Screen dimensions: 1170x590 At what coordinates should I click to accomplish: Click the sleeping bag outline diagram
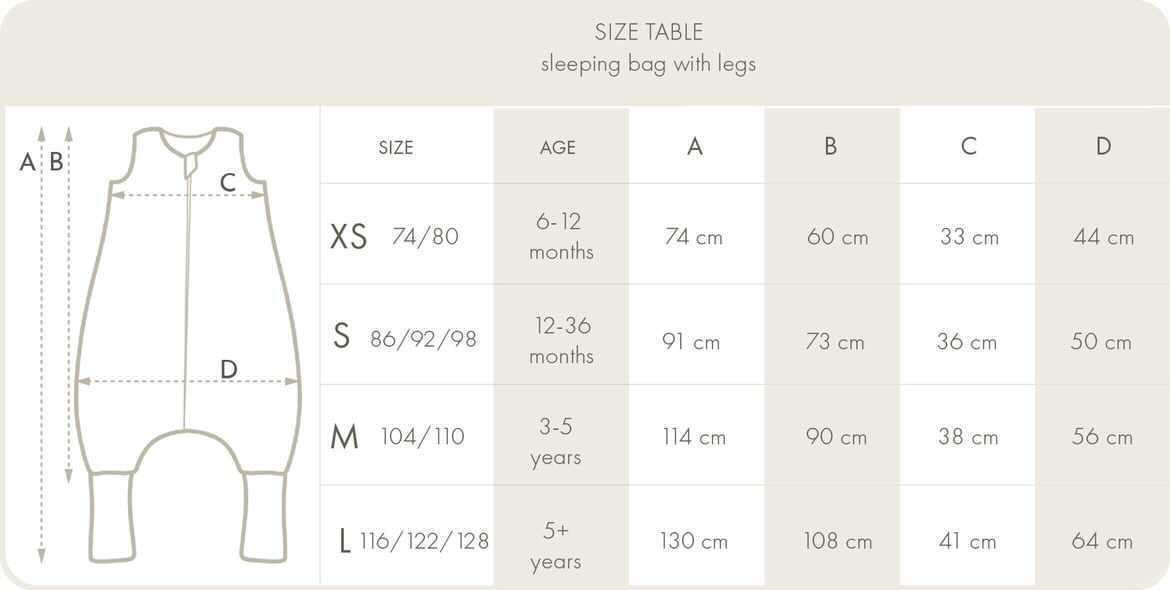(188, 345)
